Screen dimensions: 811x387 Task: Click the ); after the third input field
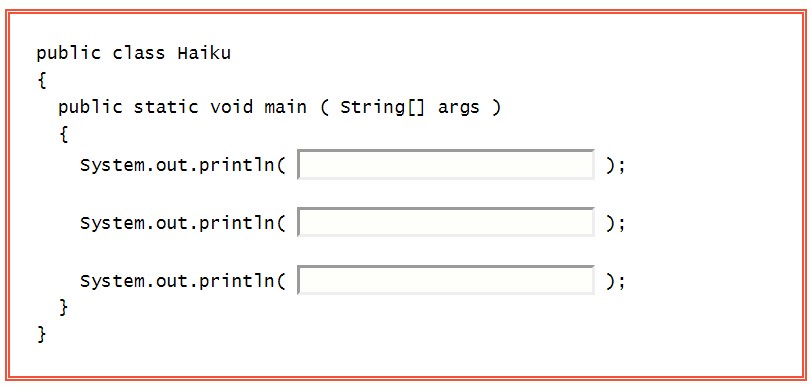click(615, 281)
